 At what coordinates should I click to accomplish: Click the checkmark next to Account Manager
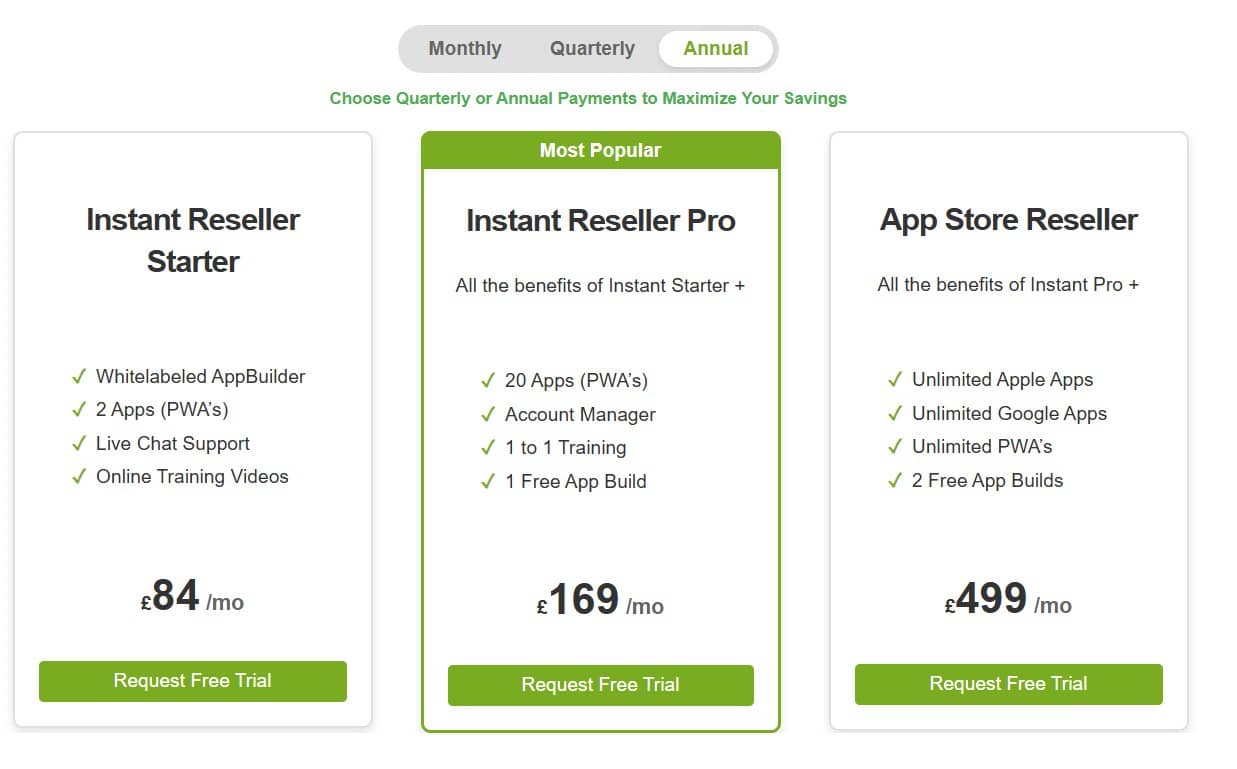[x=488, y=414]
